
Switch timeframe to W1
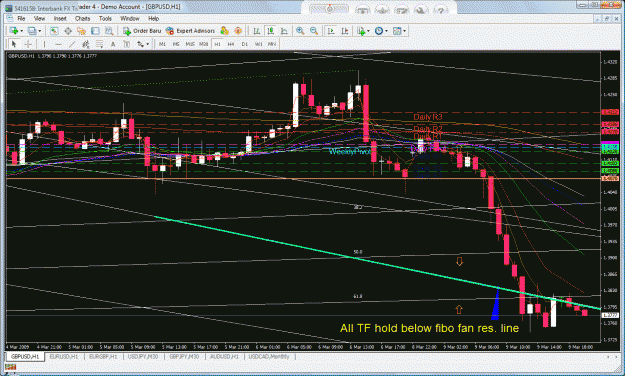(258, 44)
